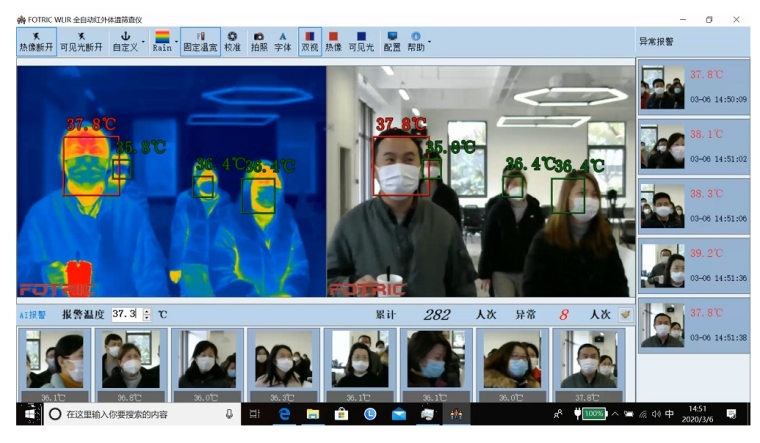Click the icon beside the abnormal count
This screenshot has width=760, height=443.
click(625, 314)
